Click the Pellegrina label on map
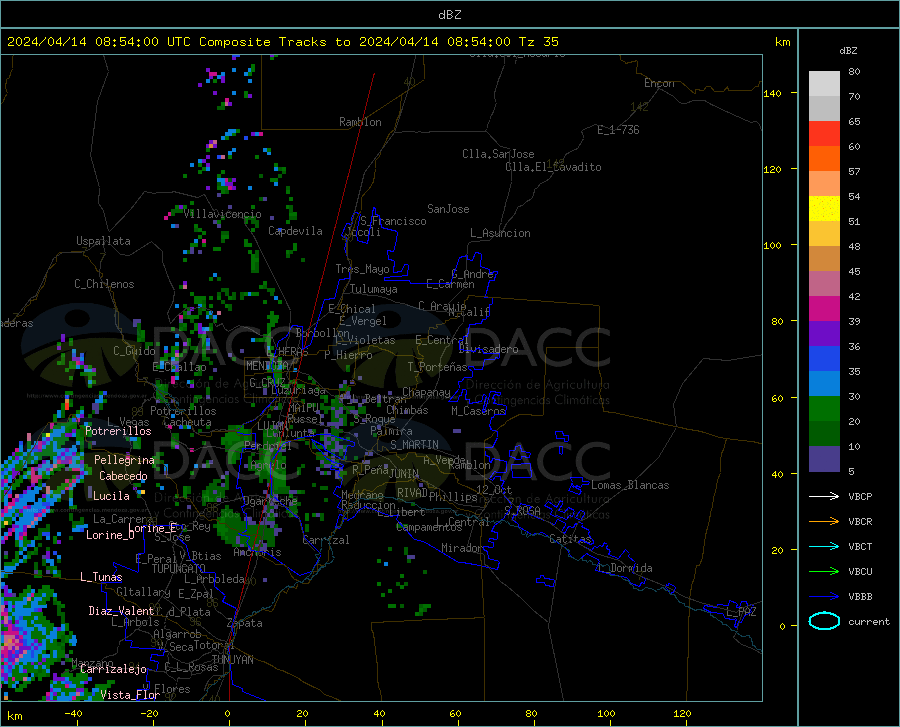 (125, 460)
